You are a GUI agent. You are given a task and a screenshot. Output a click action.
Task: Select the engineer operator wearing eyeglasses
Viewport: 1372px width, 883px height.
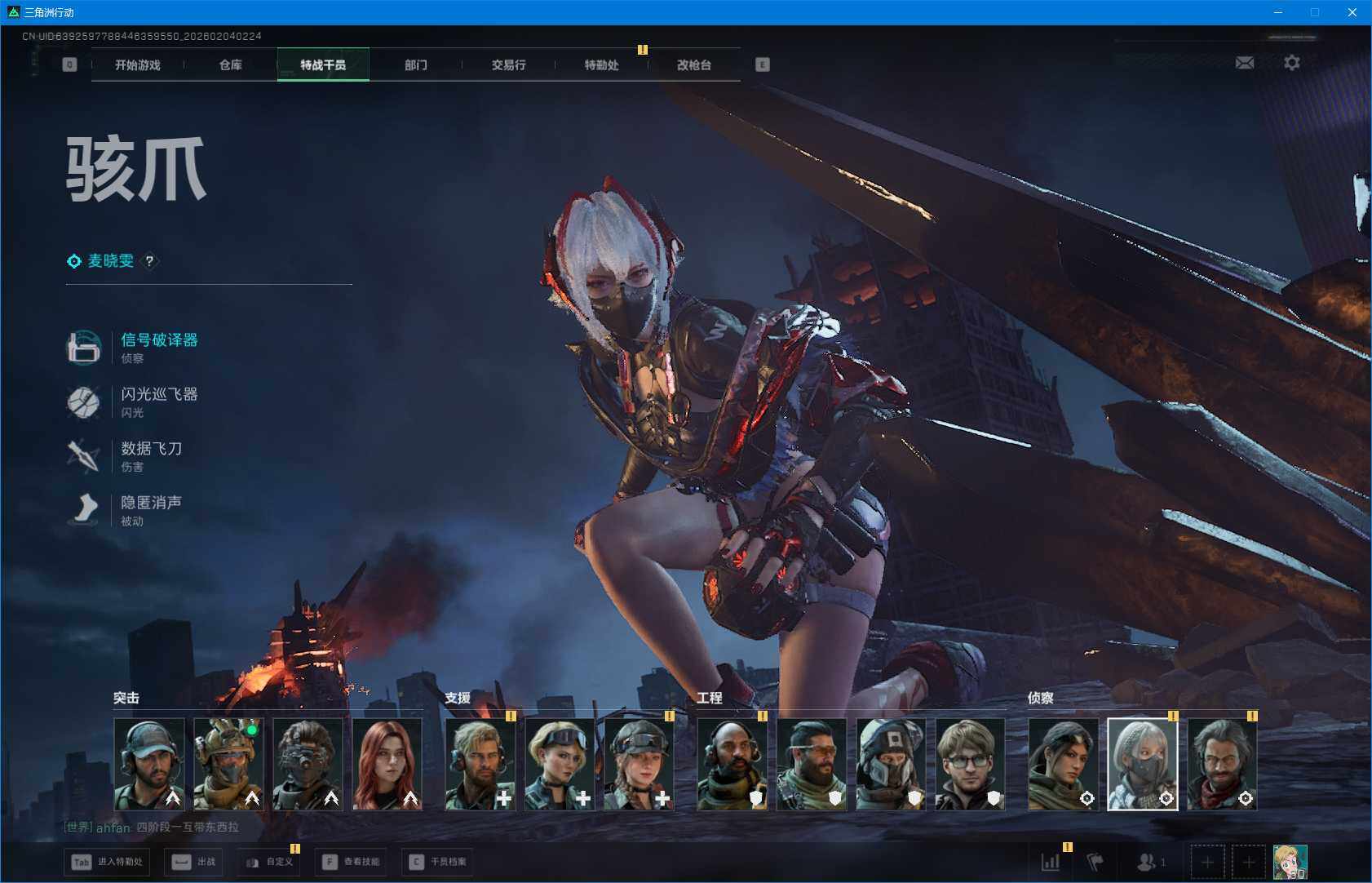click(x=970, y=764)
